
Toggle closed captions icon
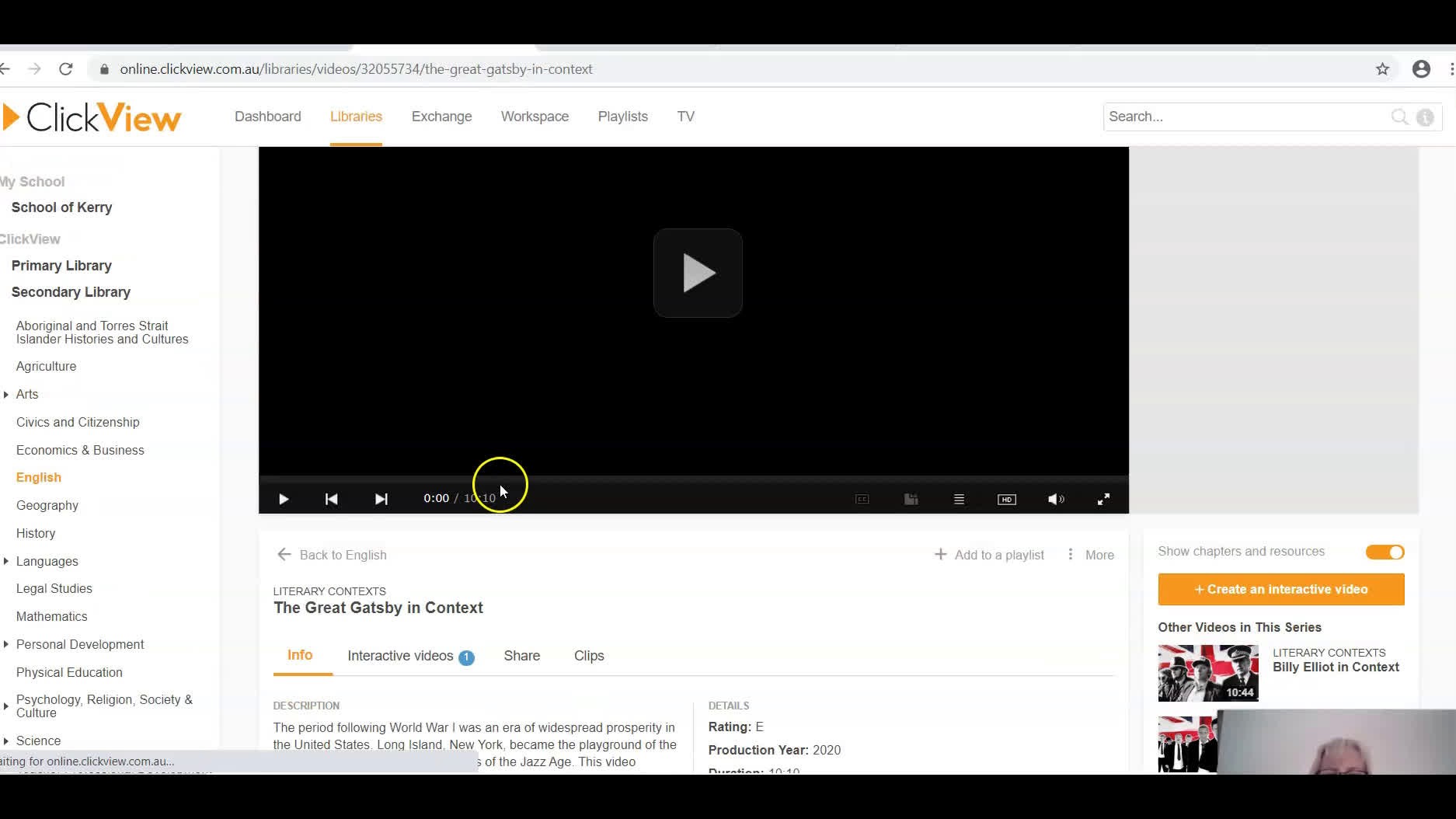[x=862, y=499]
